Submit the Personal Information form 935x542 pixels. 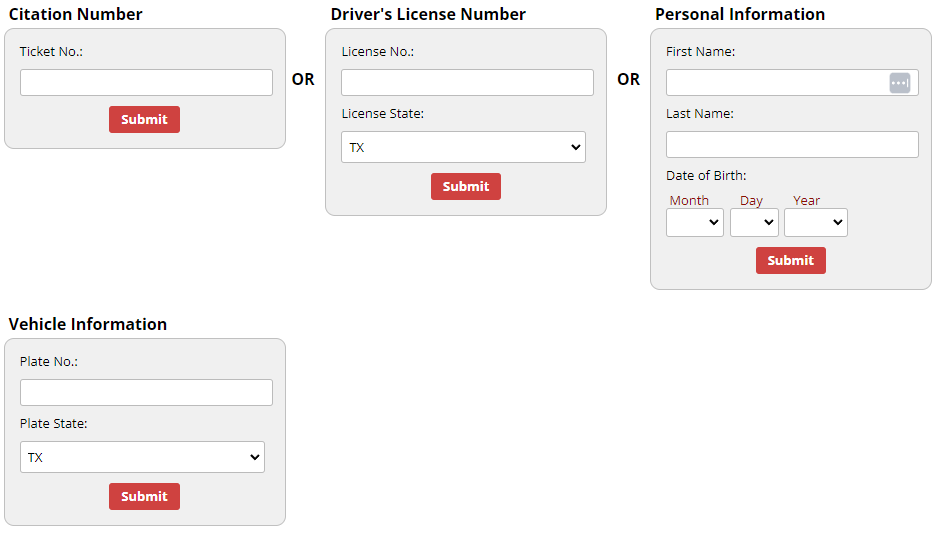[791, 260]
